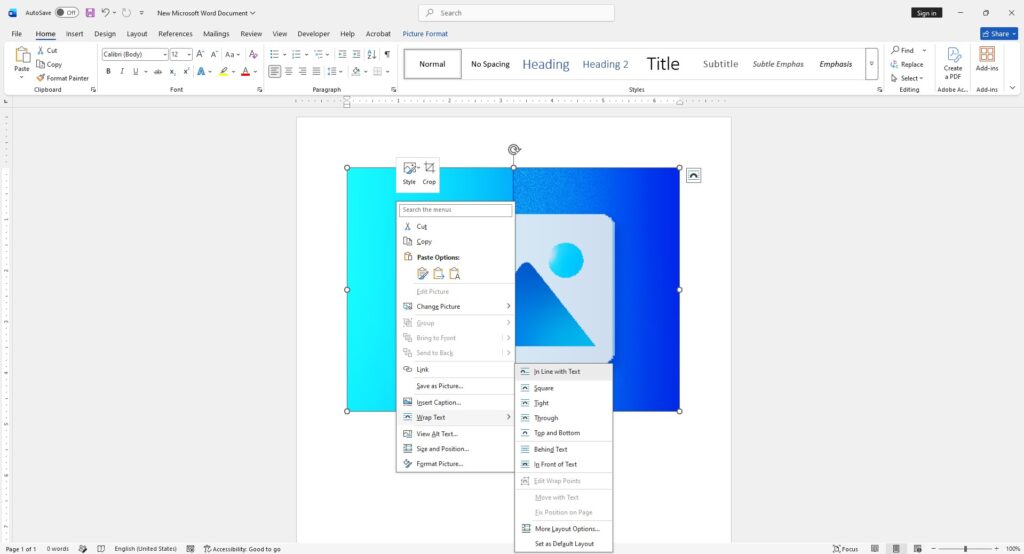Select In Front of Text option
This screenshot has height=554, width=1024.
(x=564, y=464)
